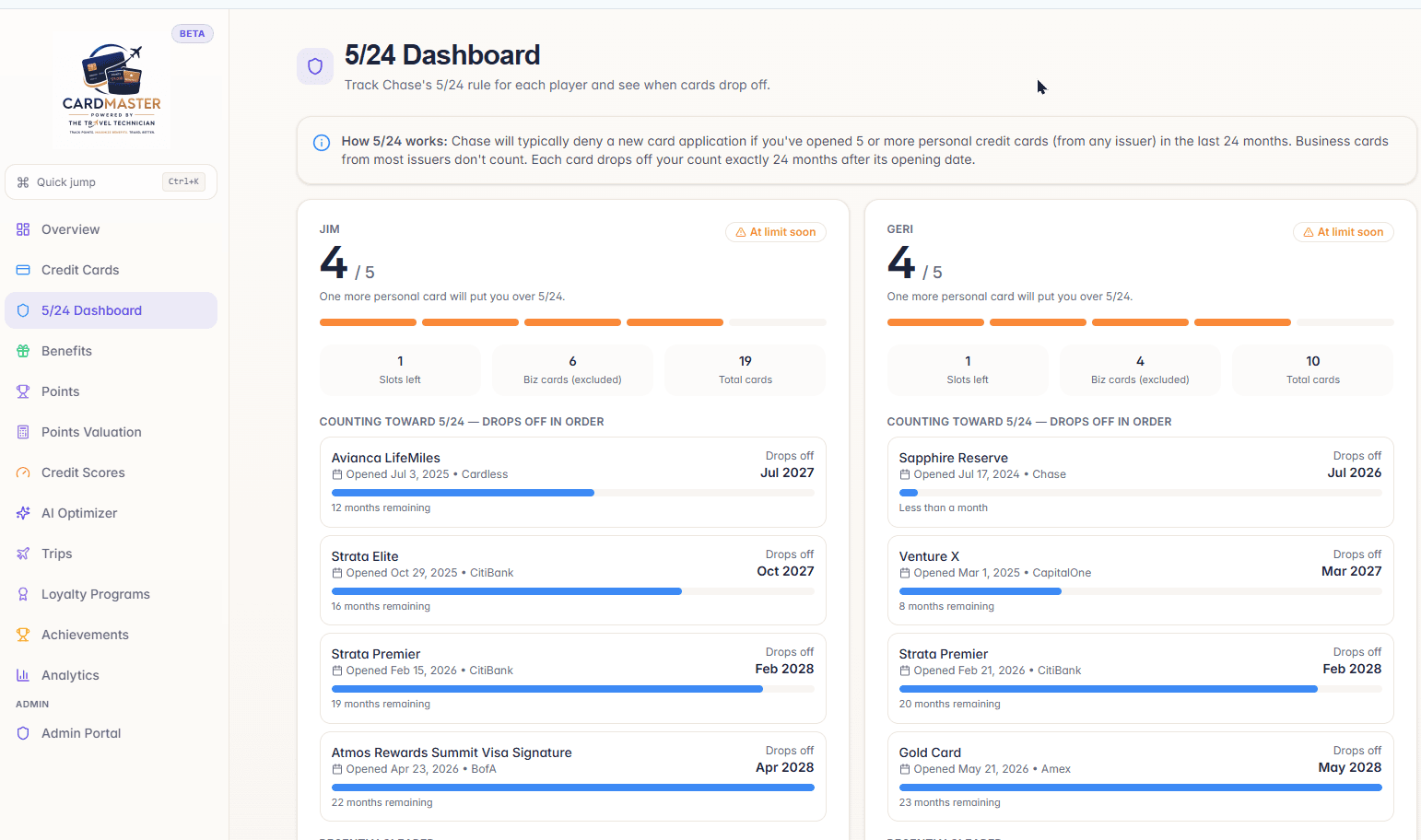Click the Trips airplane icon
The height and width of the screenshot is (840, 1421).
tap(23, 554)
